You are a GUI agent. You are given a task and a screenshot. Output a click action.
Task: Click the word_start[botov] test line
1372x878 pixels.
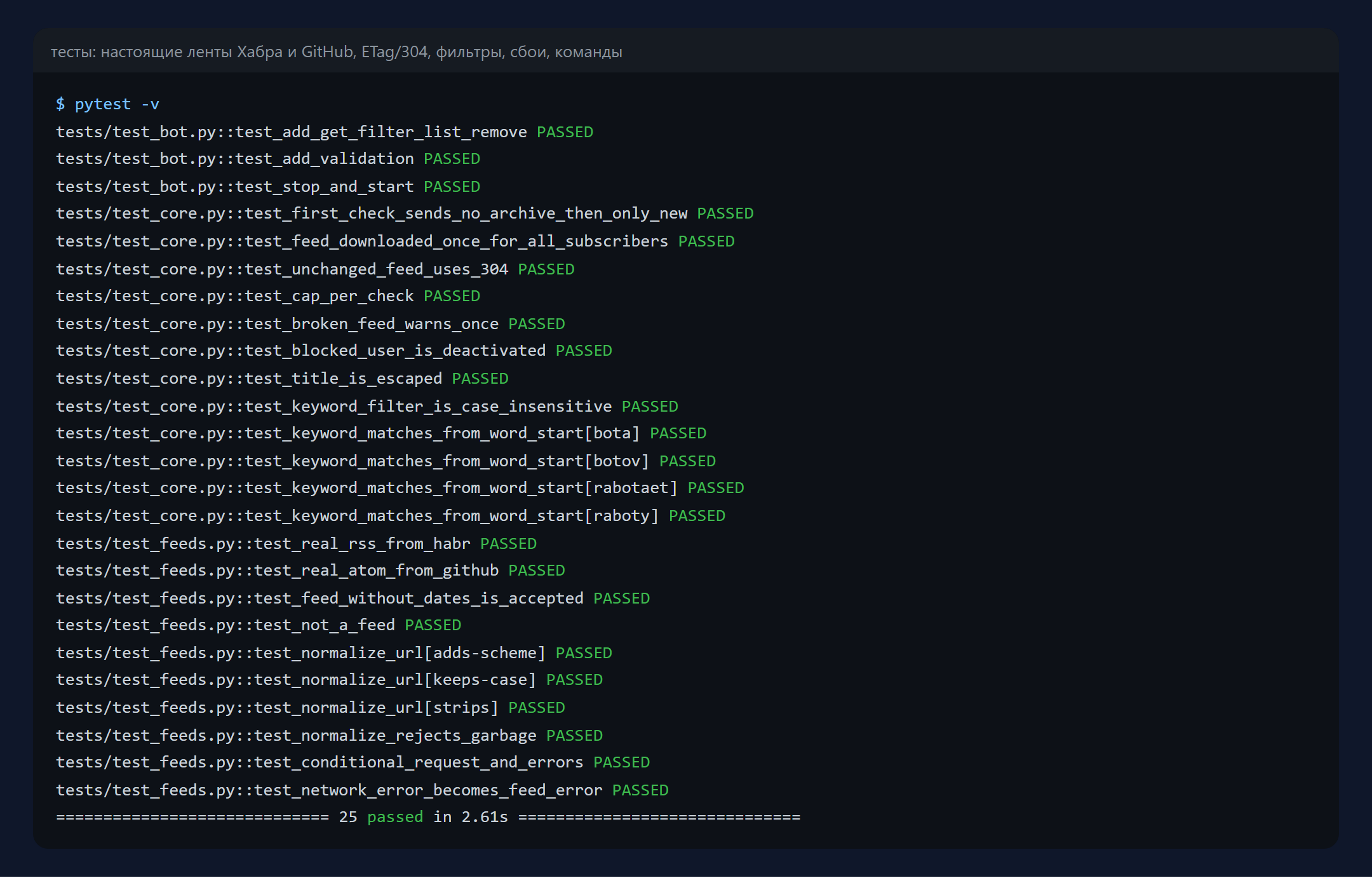[x=386, y=461]
